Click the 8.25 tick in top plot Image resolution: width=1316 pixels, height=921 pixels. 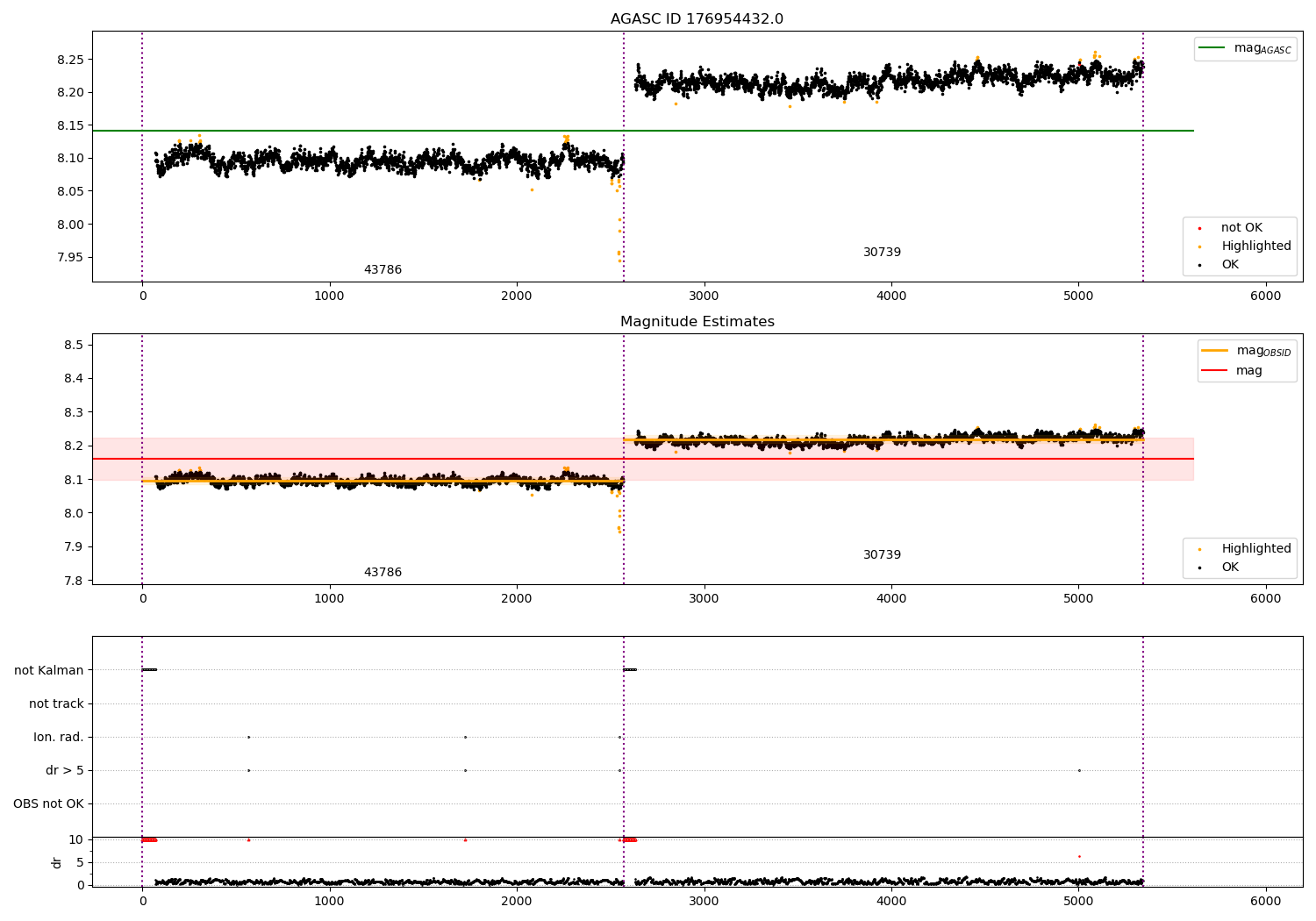point(70,60)
